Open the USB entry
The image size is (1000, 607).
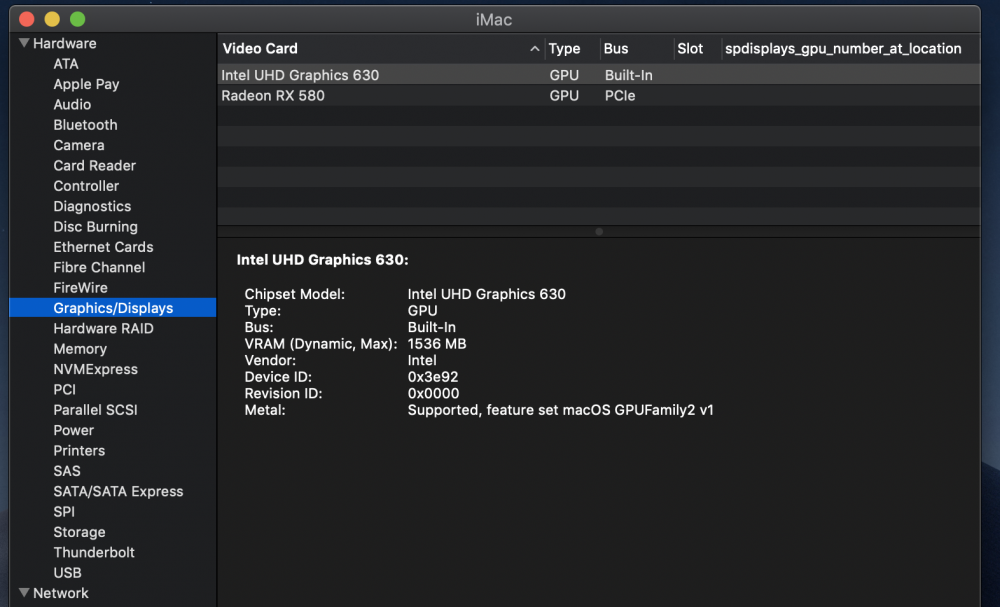67,573
